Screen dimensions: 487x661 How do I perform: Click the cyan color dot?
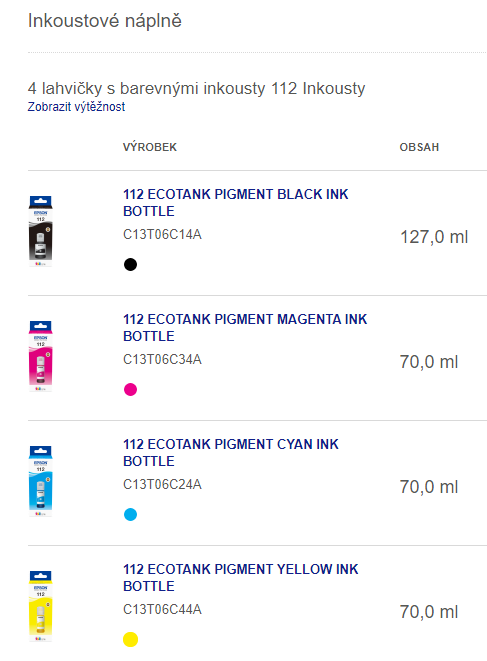click(130, 515)
